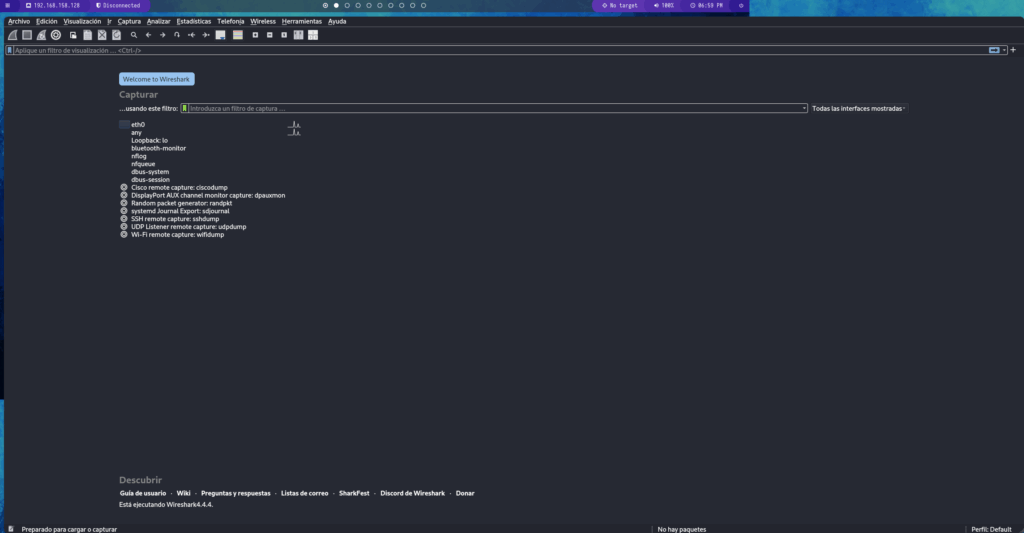This screenshot has width=1024, height=533.
Task: Click the find packet magnifier icon
Action: click(x=134, y=35)
